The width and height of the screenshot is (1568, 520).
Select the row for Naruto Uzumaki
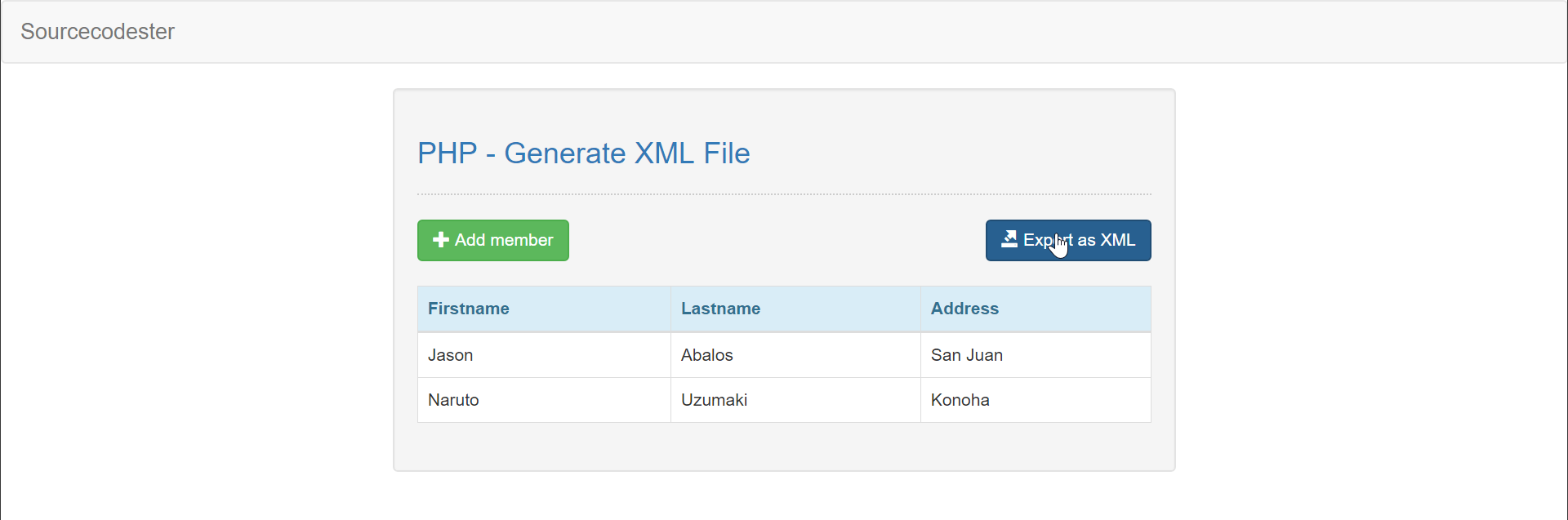784,400
